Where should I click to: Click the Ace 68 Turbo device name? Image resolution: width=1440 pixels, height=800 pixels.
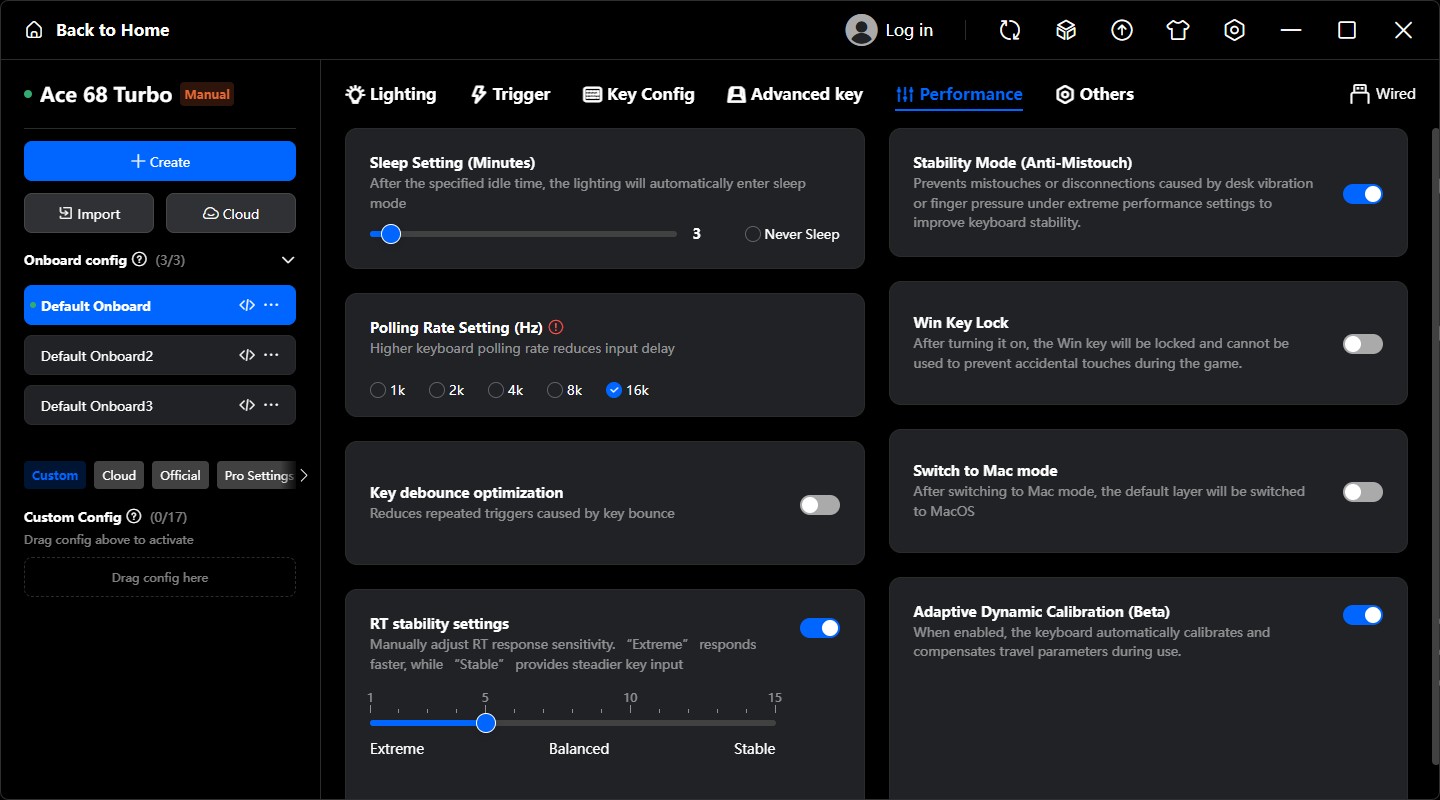click(x=106, y=95)
